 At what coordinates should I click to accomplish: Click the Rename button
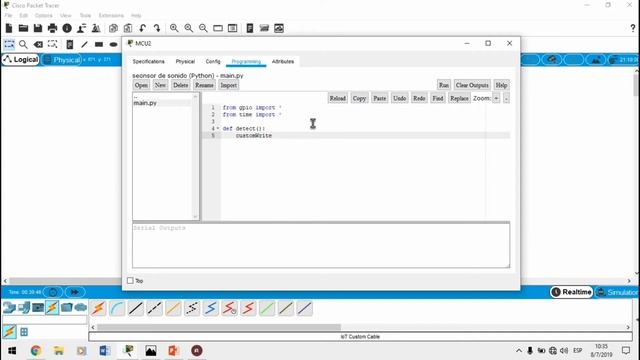click(204, 85)
